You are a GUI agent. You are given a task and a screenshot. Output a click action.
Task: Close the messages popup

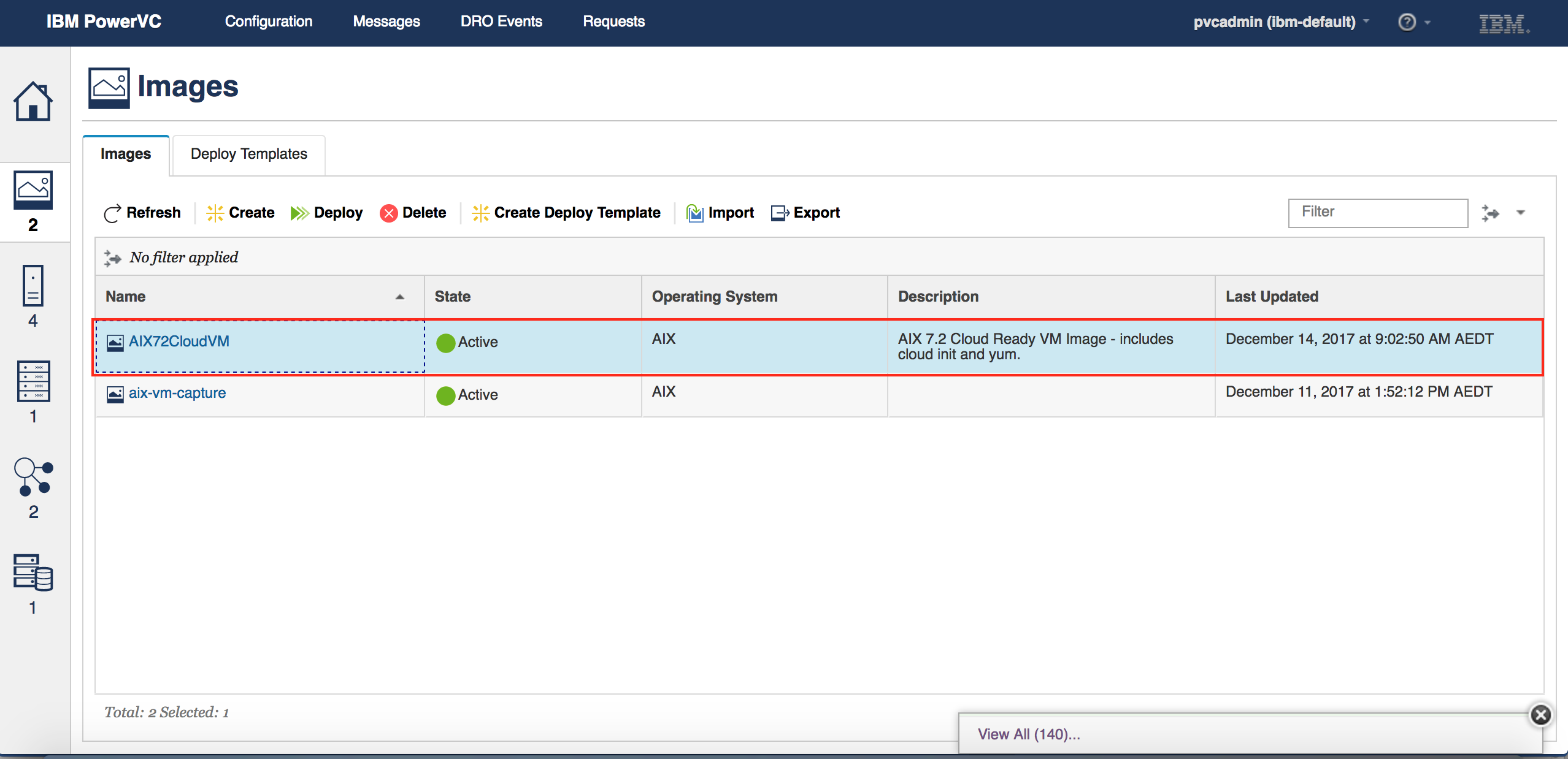click(1541, 715)
